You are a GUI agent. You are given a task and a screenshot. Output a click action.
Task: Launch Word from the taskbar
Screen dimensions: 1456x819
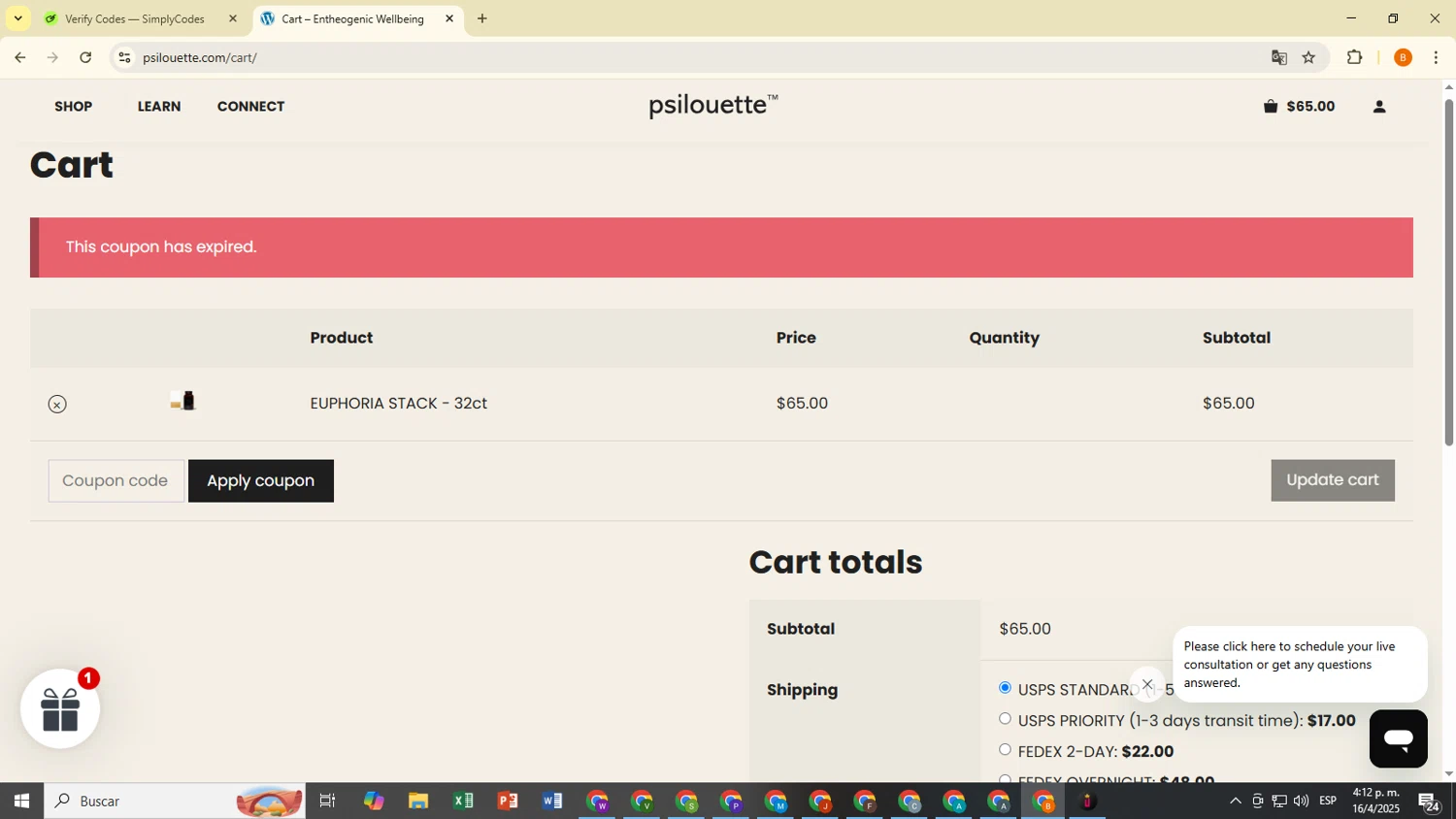pos(552,802)
